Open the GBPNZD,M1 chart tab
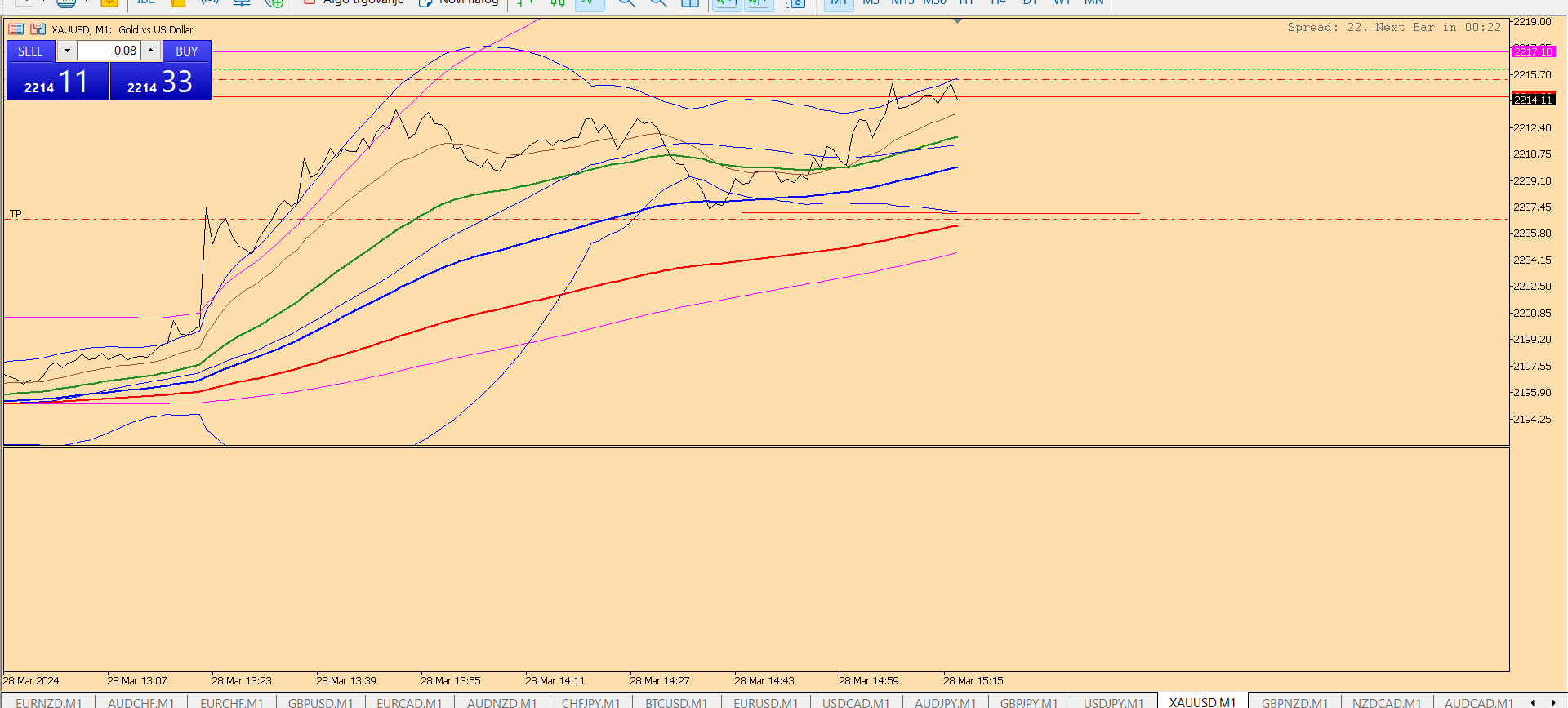 click(x=1295, y=702)
